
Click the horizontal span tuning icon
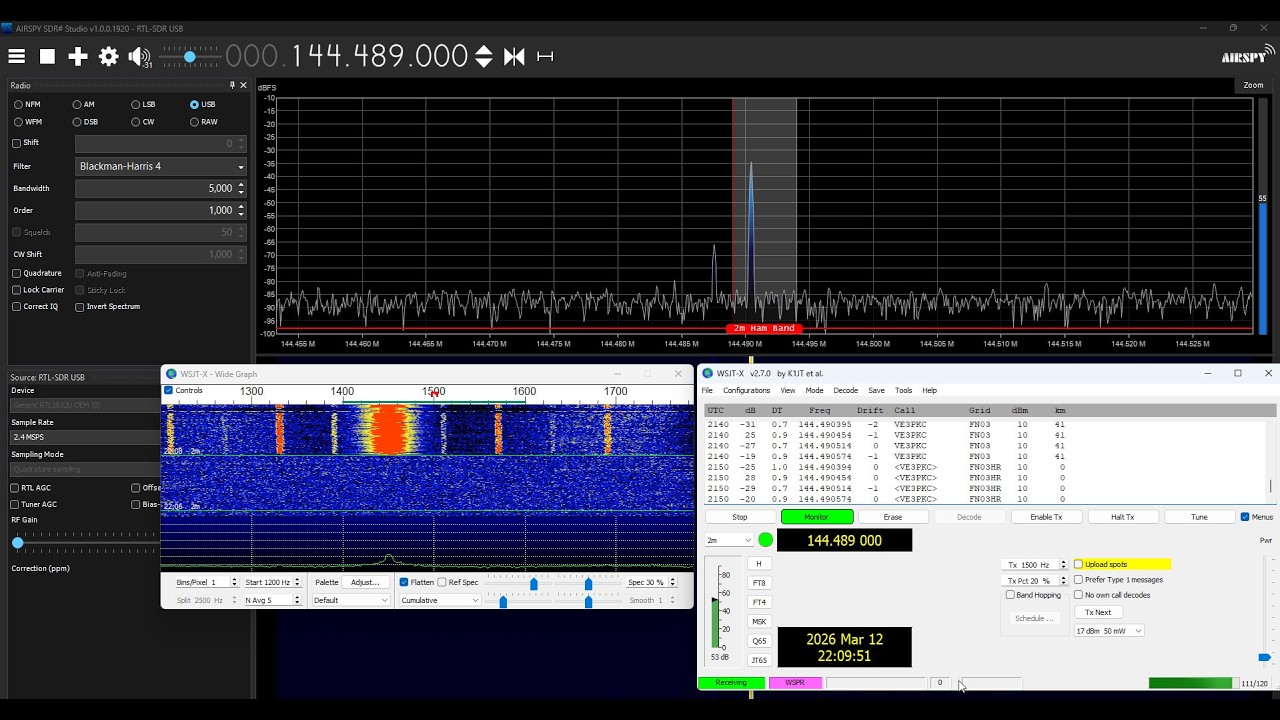545,57
